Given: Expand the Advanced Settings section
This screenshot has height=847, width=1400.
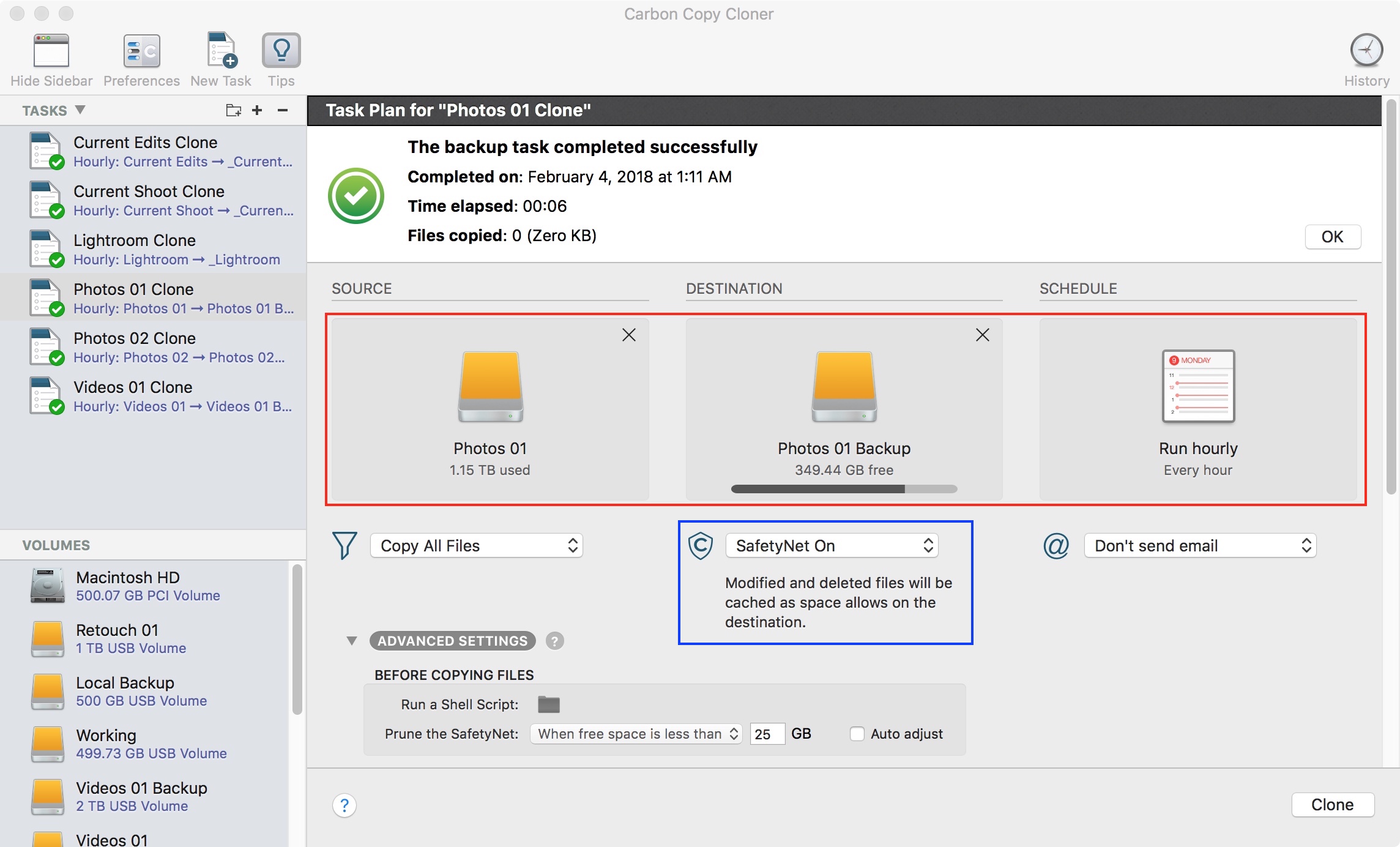Looking at the screenshot, I should [350, 640].
